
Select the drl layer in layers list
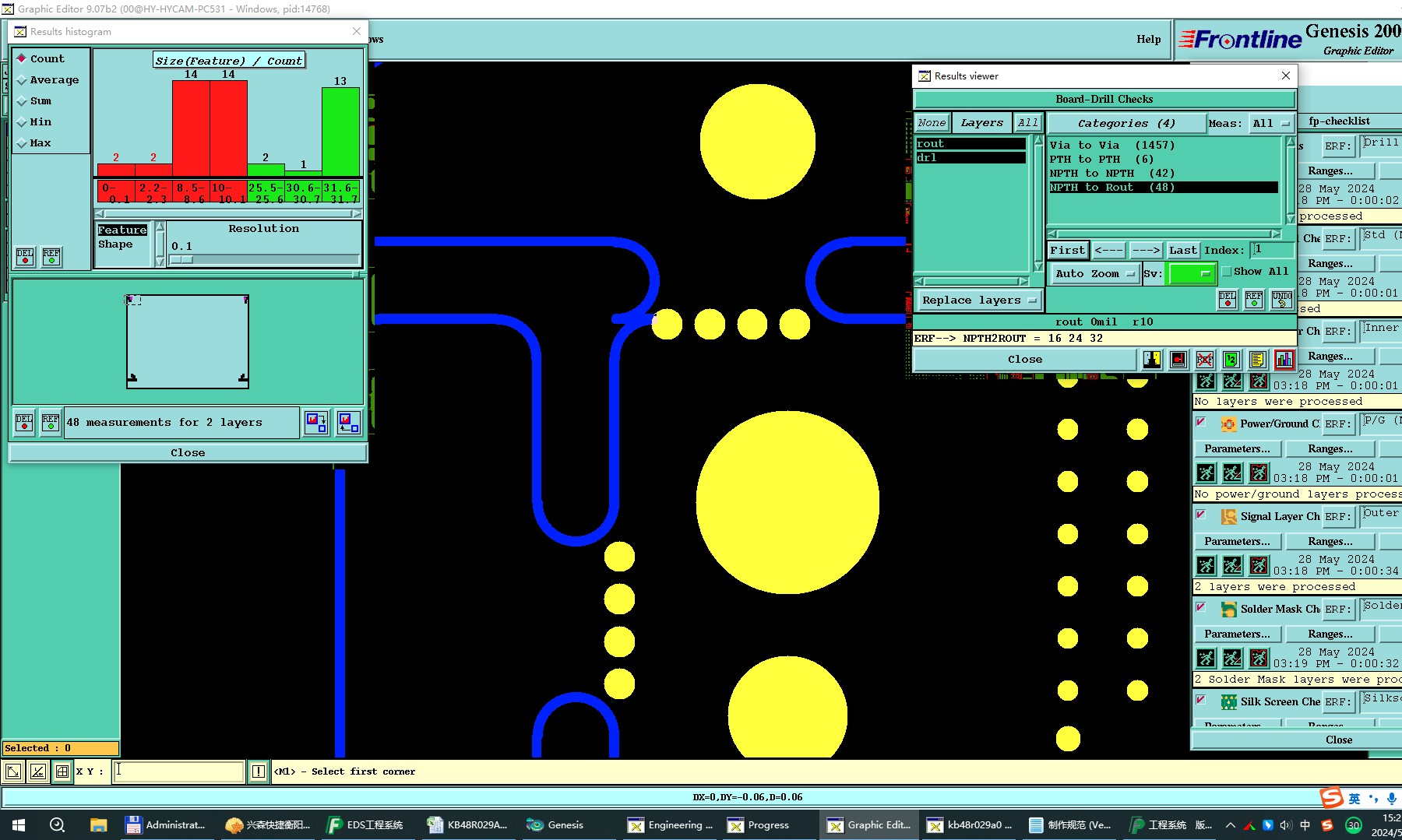click(970, 157)
